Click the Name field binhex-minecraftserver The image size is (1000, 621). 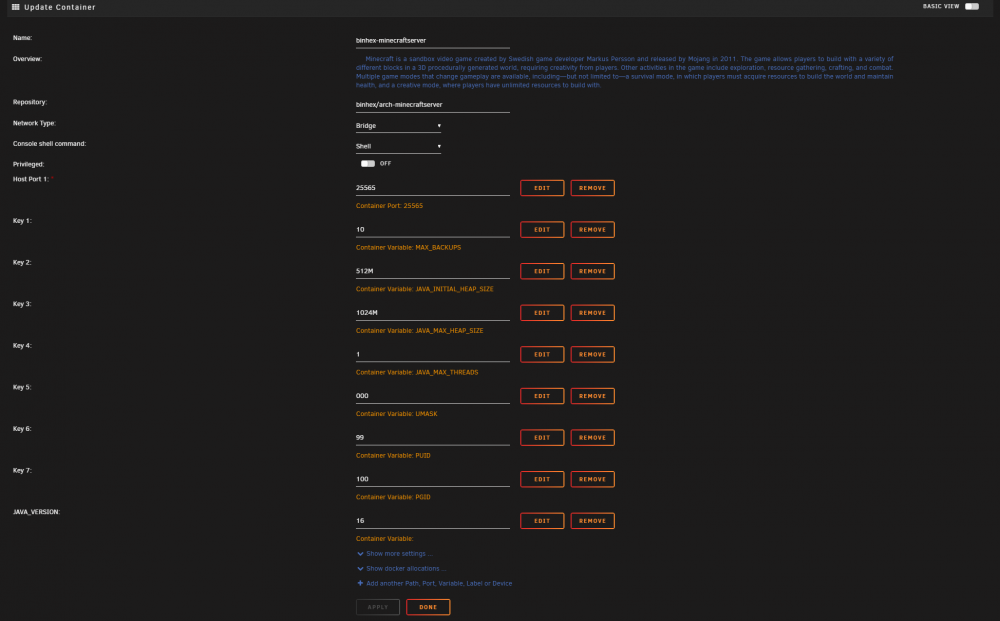click(432, 41)
